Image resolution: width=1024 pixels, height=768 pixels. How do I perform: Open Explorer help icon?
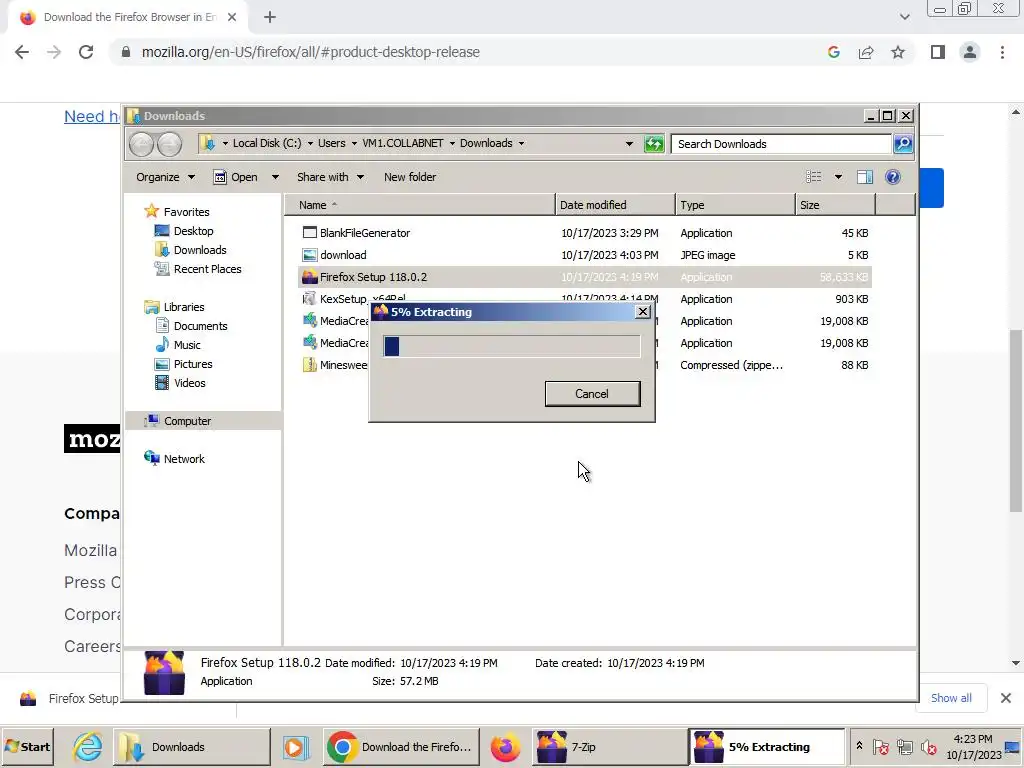893,177
